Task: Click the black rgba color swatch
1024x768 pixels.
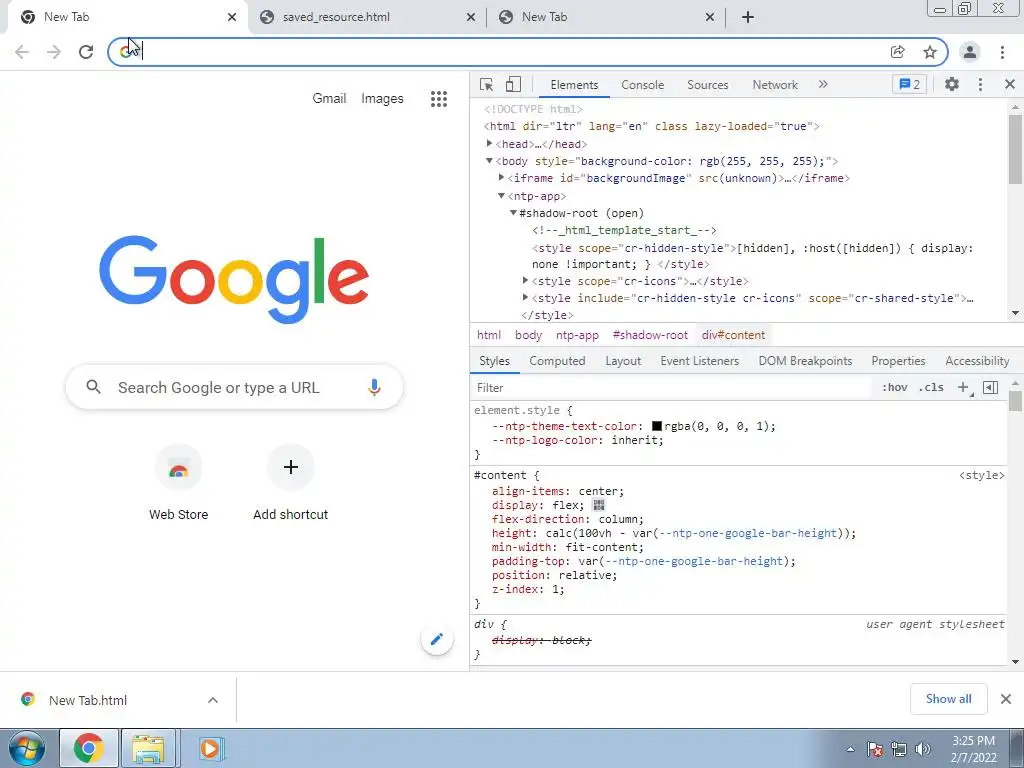Action: tap(657, 426)
